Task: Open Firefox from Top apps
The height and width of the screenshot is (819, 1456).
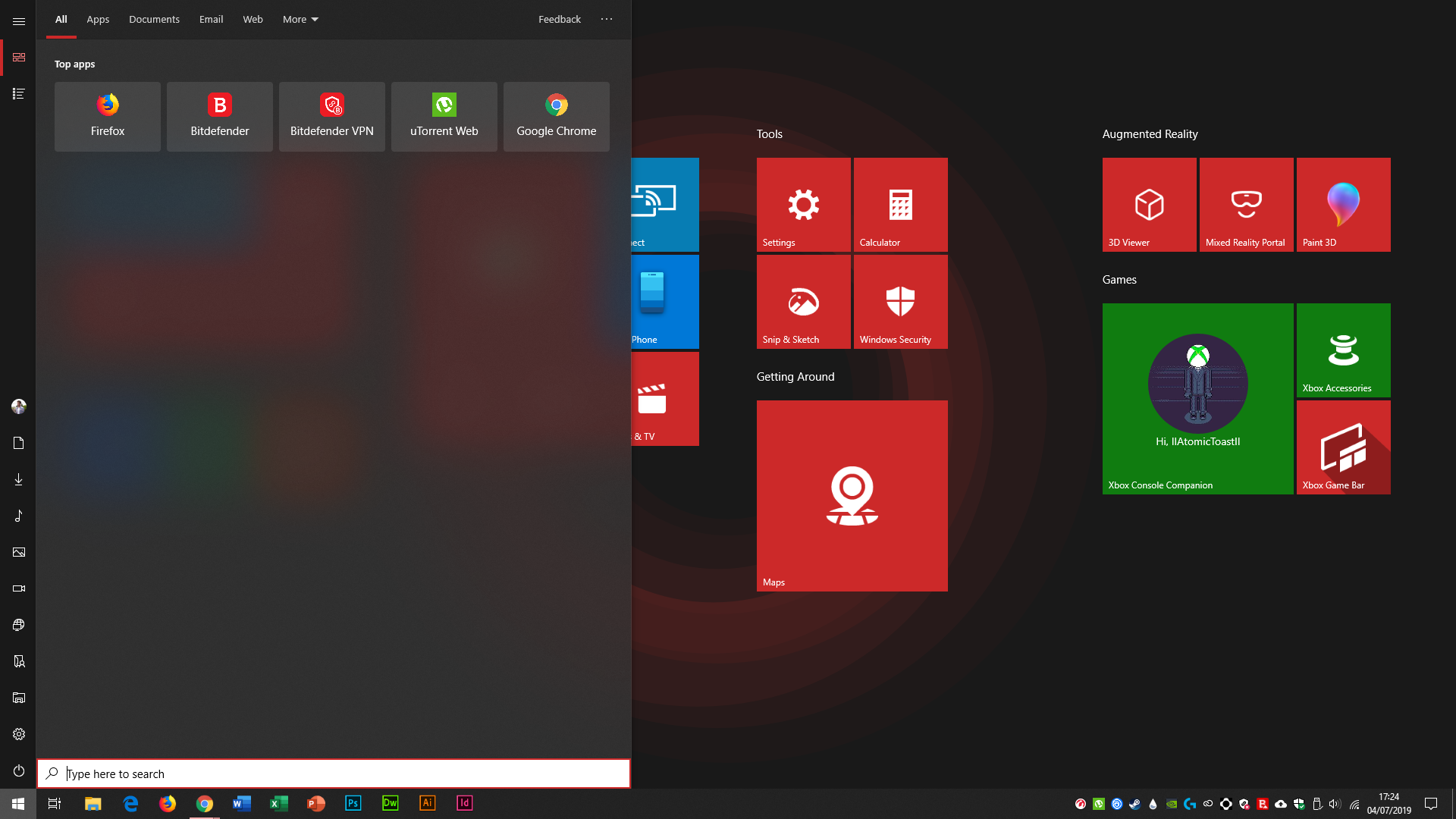Action: [x=108, y=117]
